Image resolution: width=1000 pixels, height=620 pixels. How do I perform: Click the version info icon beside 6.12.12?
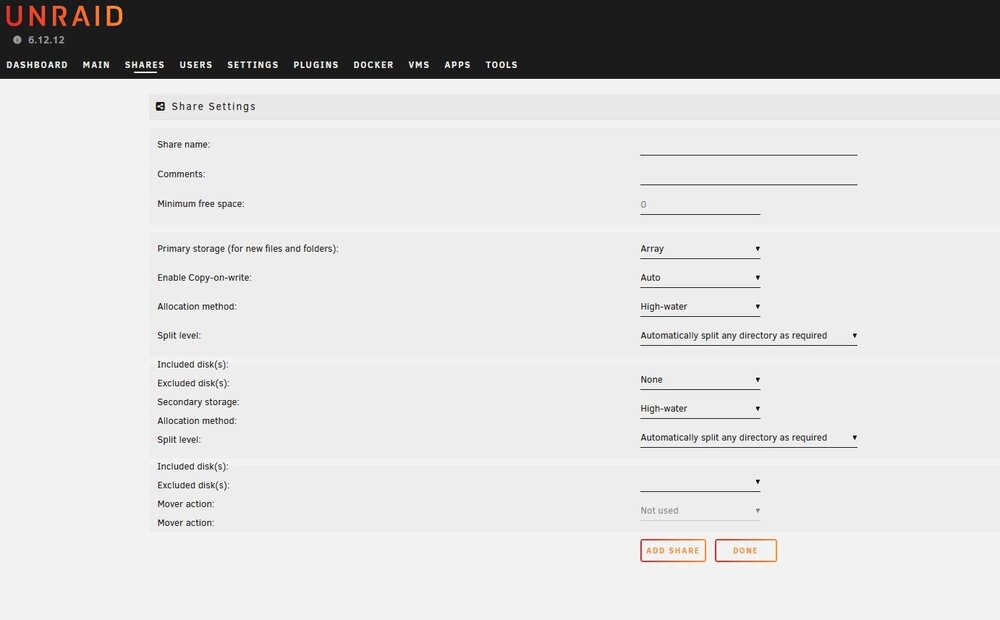click(17, 40)
